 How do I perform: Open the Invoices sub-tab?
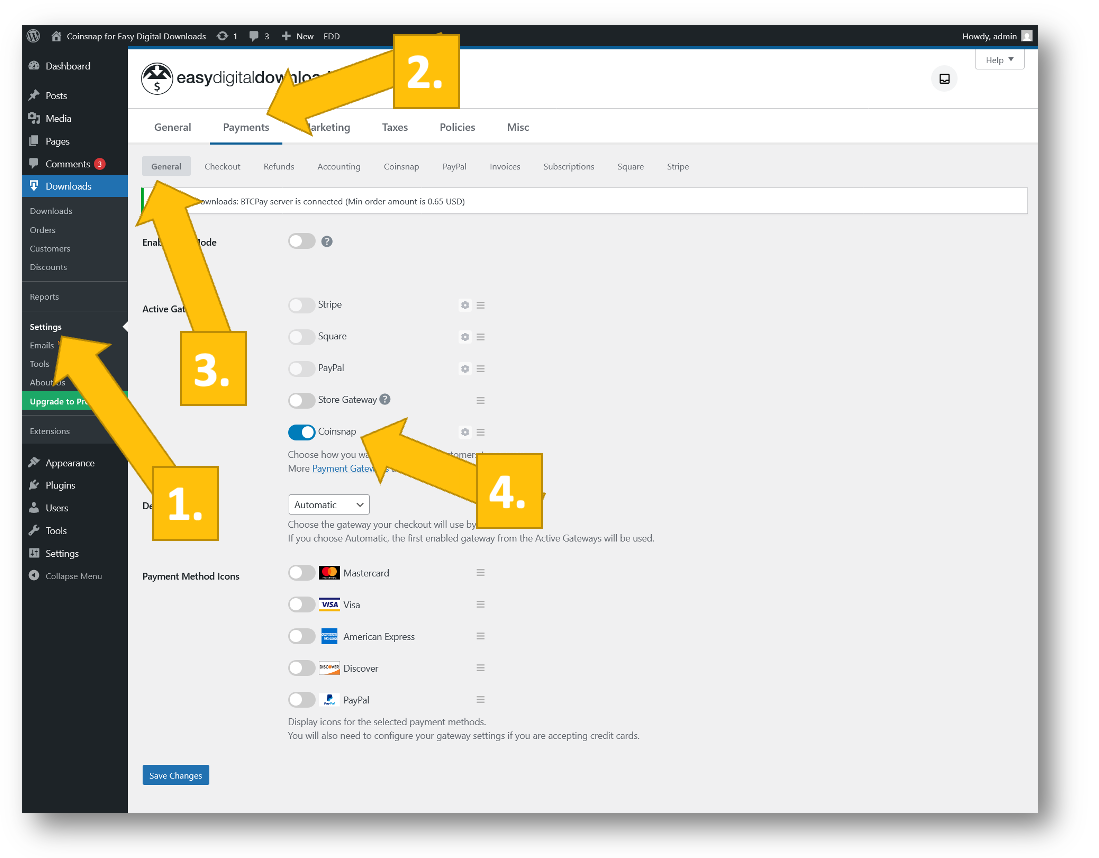click(x=505, y=166)
